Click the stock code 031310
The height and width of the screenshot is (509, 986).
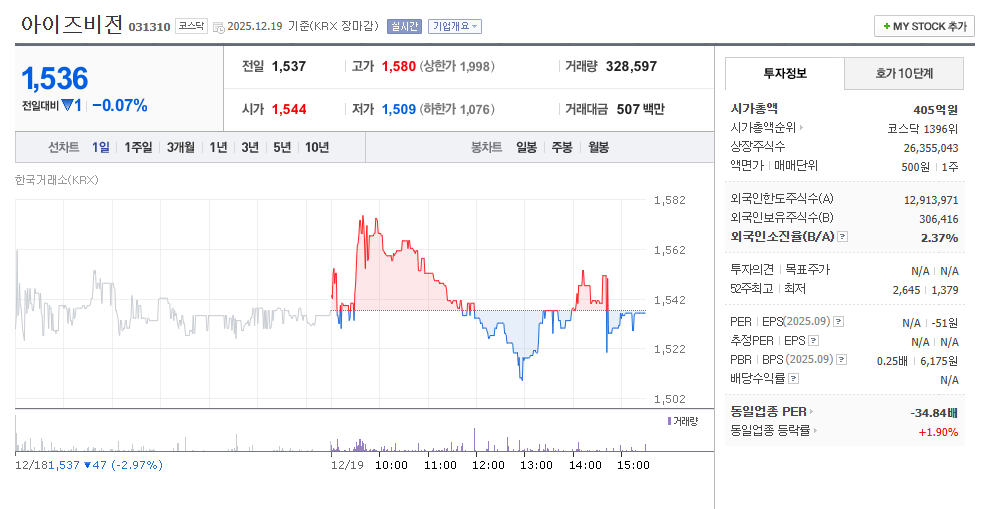pyautogui.click(x=150, y=27)
